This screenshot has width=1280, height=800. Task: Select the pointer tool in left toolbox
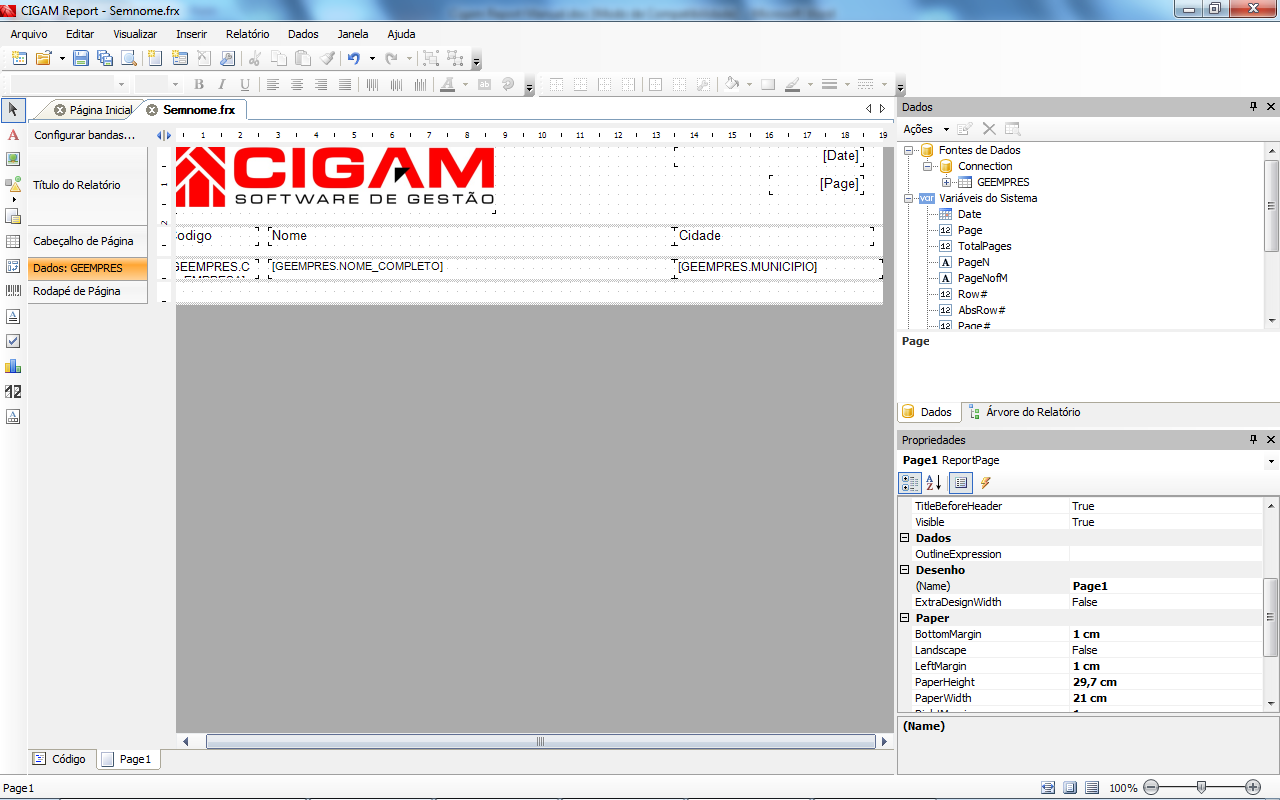tap(13, 109)
